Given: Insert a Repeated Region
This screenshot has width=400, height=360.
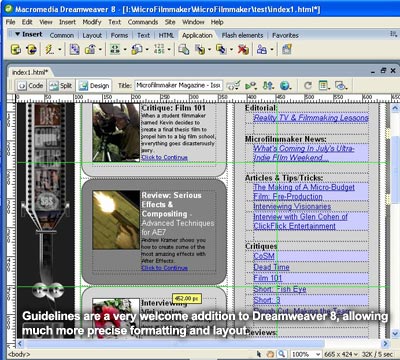Looking at the screenshot, I should pyautogui.click(x=74, y=50).
